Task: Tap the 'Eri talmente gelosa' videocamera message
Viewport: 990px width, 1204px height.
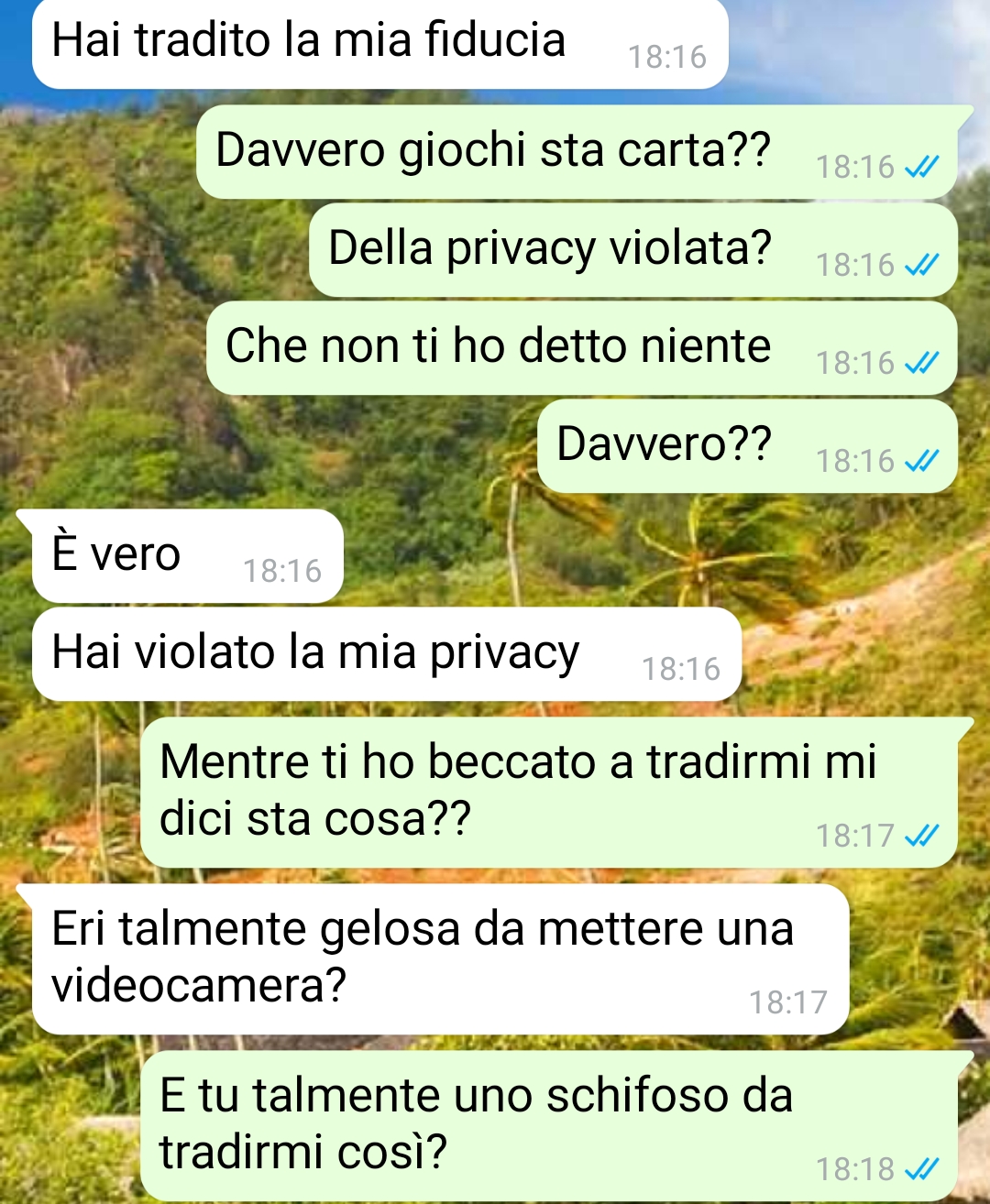Action: pos(440,959)
